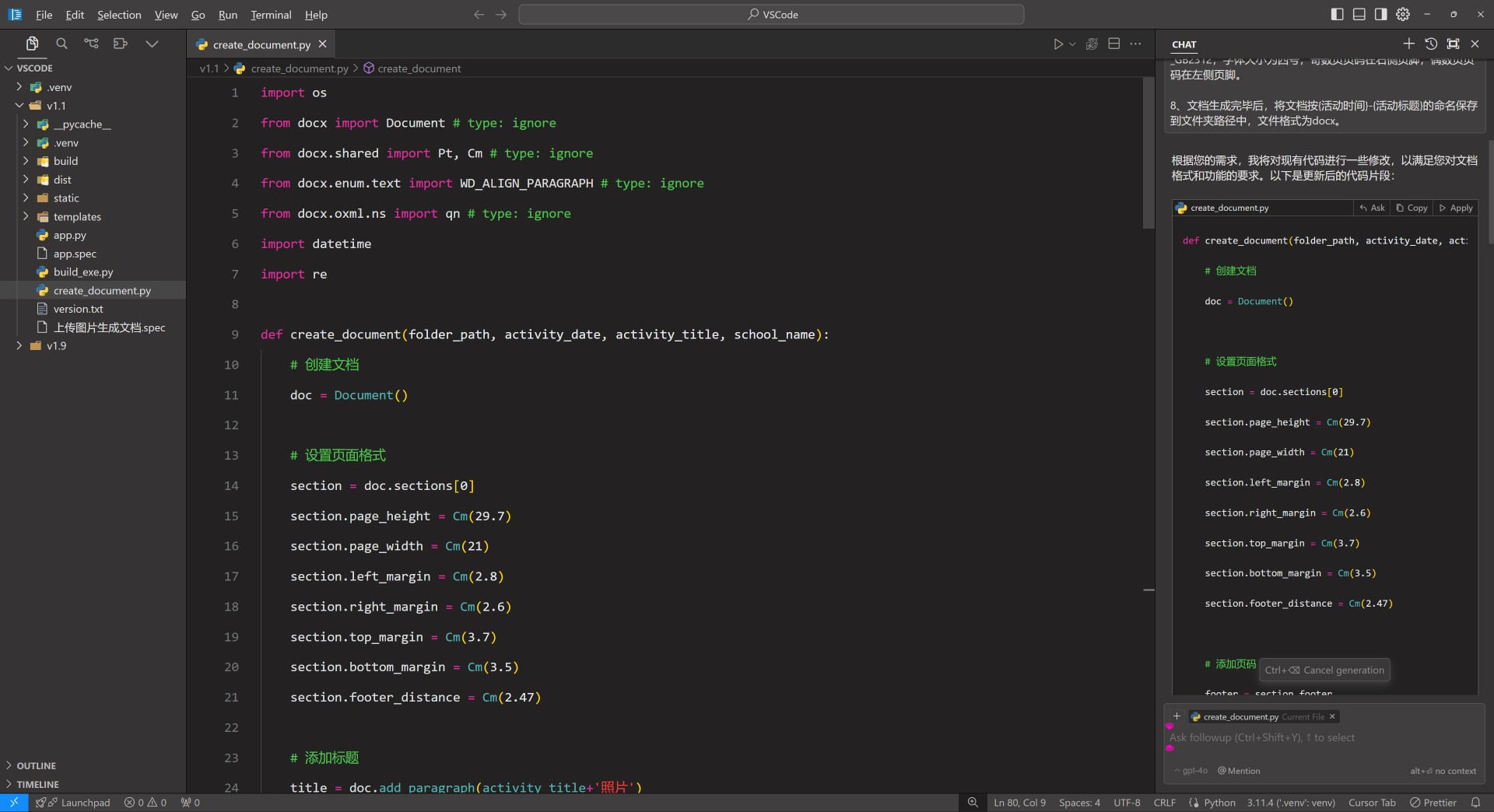Open the Selection menu
Viewport: 1494px width, 812px height.
[x=119, y=15]
